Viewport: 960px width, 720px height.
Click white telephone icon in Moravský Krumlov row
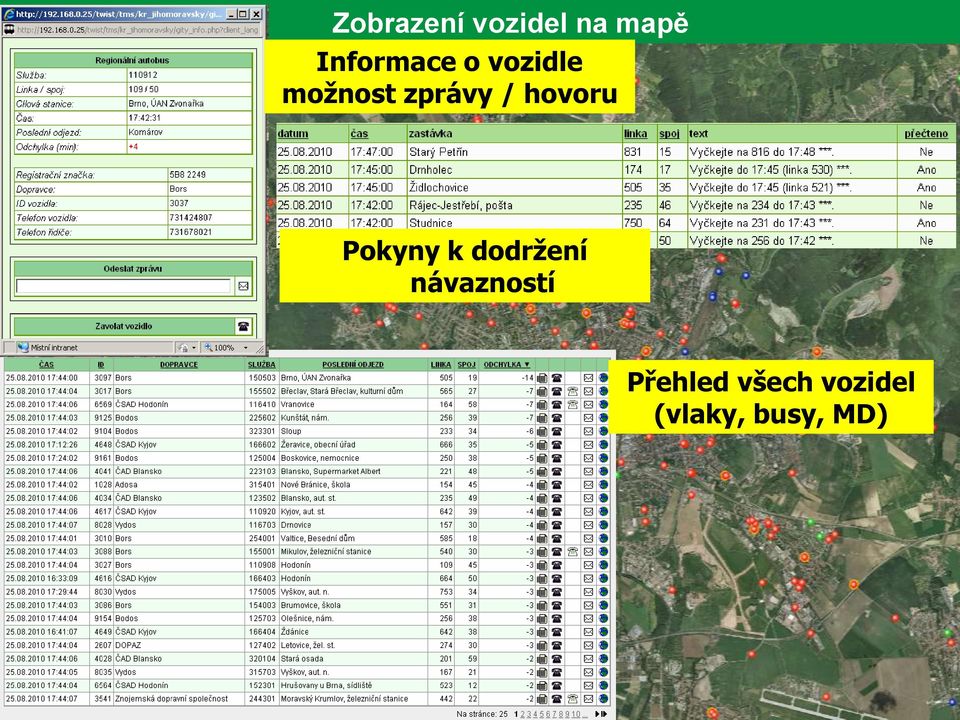pyautogui.click(x=572, y=699)
